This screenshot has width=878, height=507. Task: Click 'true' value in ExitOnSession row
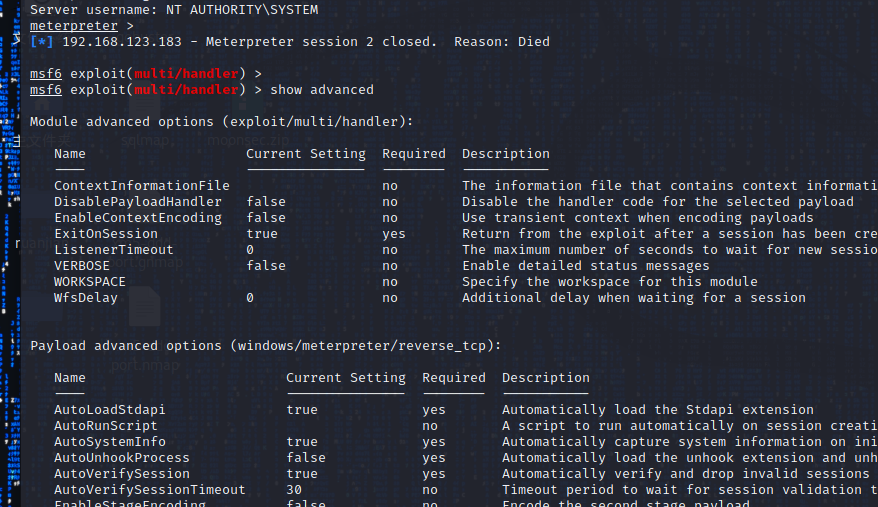pyautogui.click(x=262, y=234)
